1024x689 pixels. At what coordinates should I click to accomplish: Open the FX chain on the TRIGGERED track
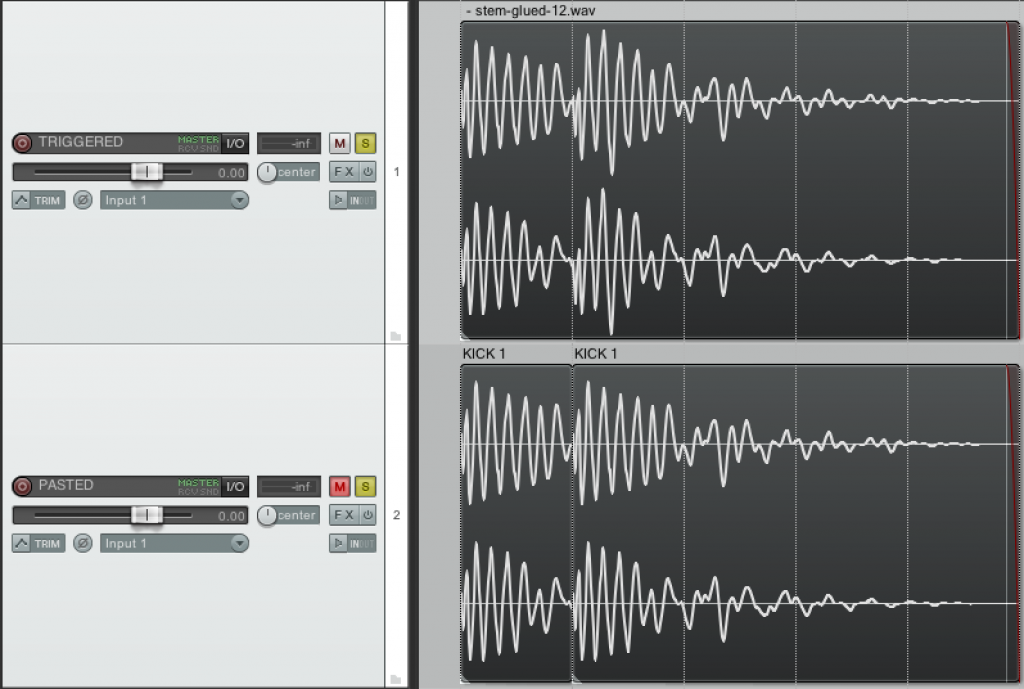coord(346,171)
